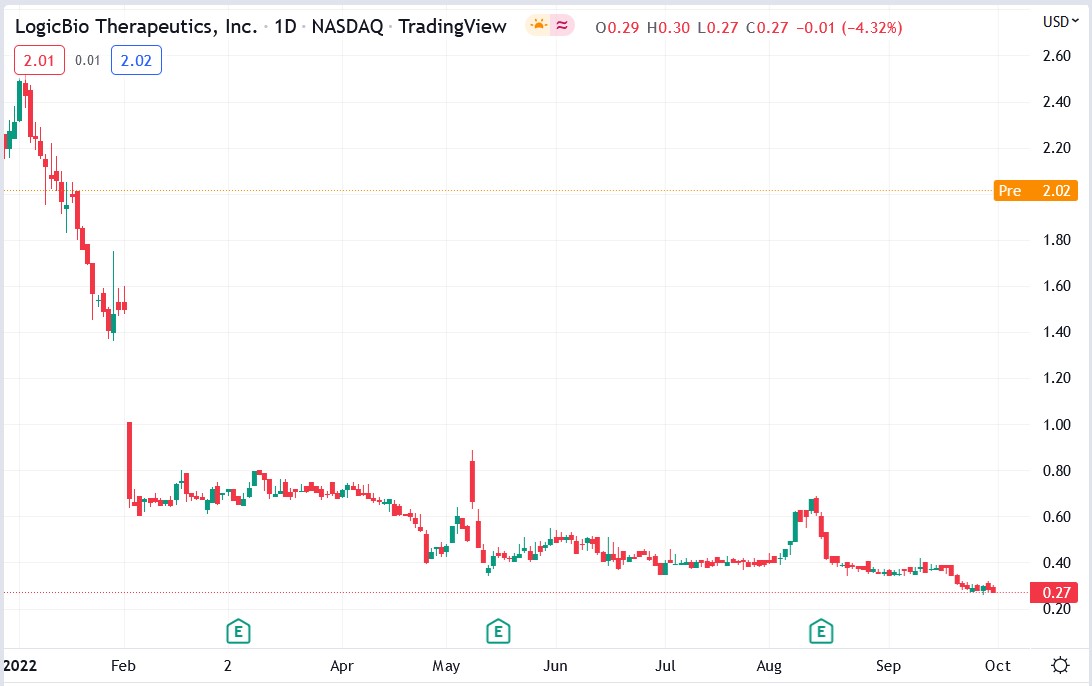The height and width of the screenshot is (686, 1092).
Task: Click the "Oct" label on time axis
Action: [x=997, y=666]
